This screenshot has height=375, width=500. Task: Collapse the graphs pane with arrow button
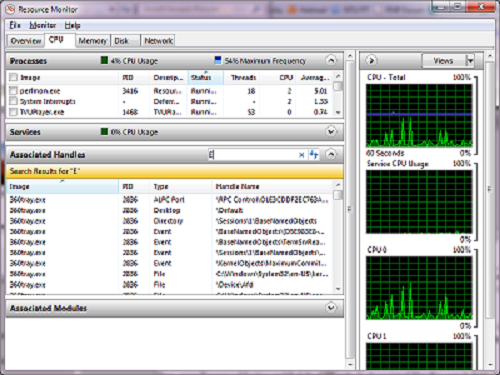point(371,61)
